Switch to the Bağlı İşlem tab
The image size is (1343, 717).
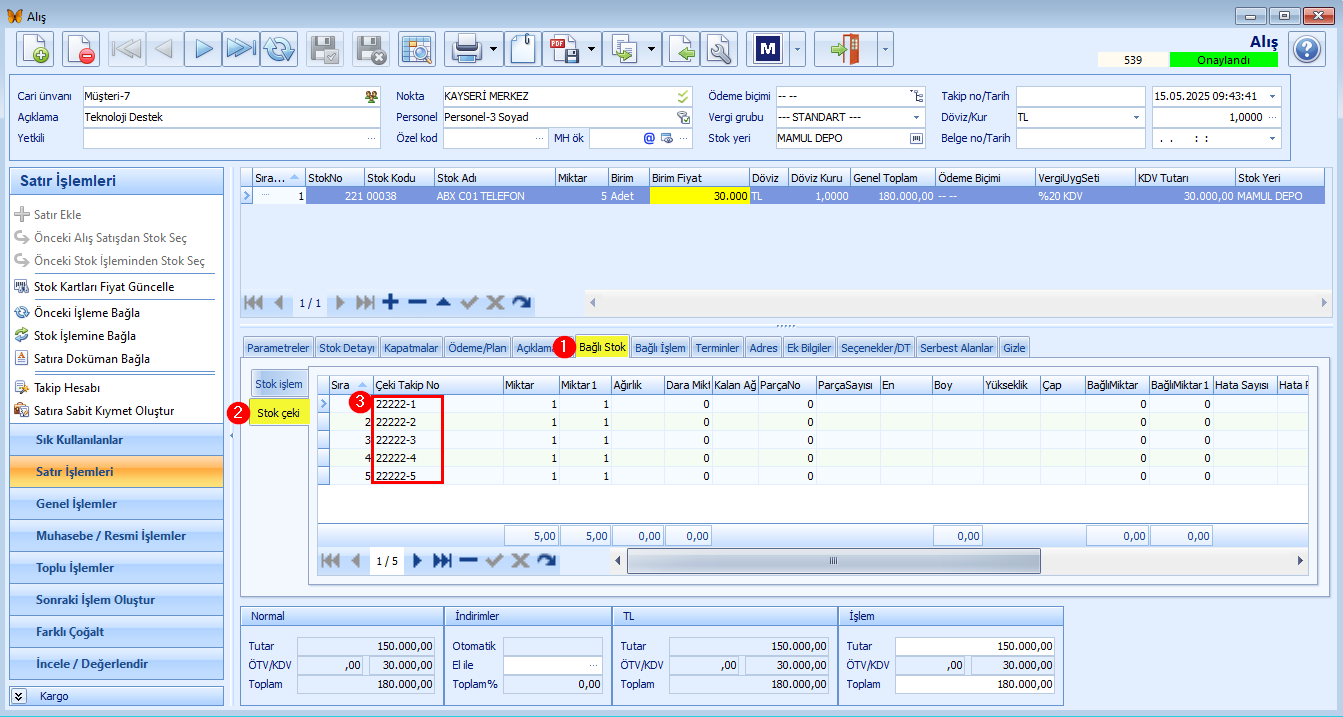pos(660,348)
